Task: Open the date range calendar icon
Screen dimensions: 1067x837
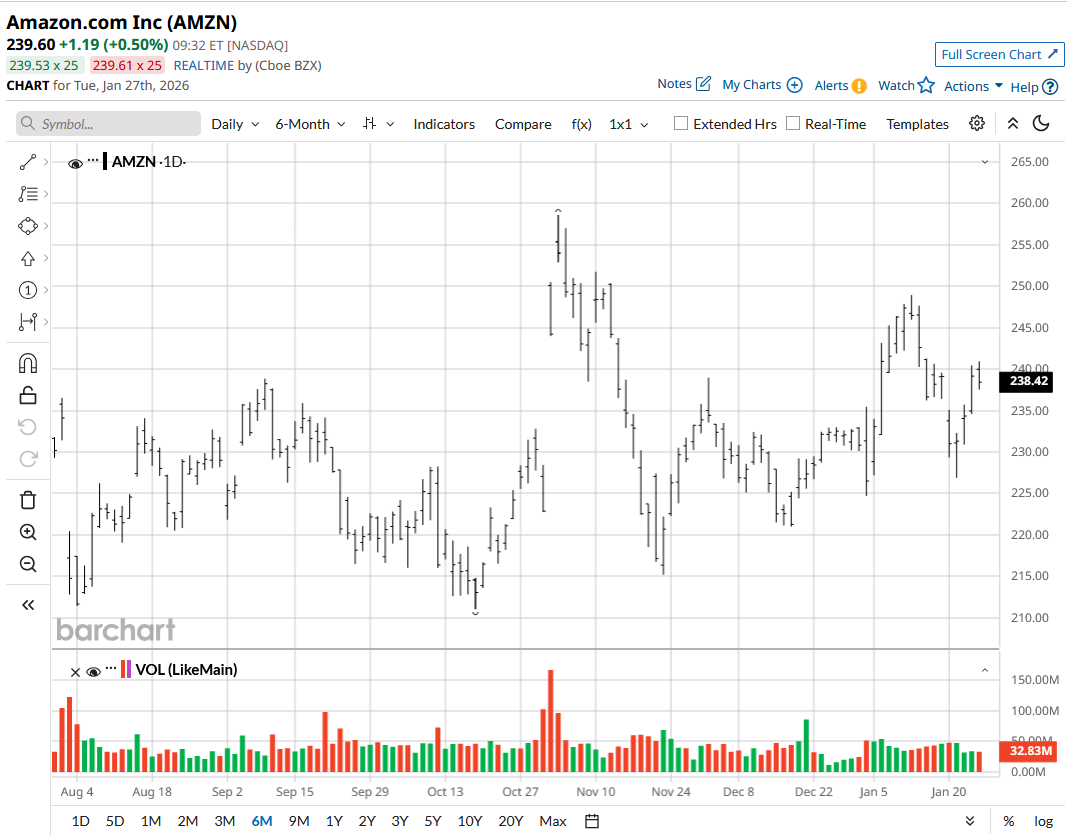Action: [x=592, y=821]
